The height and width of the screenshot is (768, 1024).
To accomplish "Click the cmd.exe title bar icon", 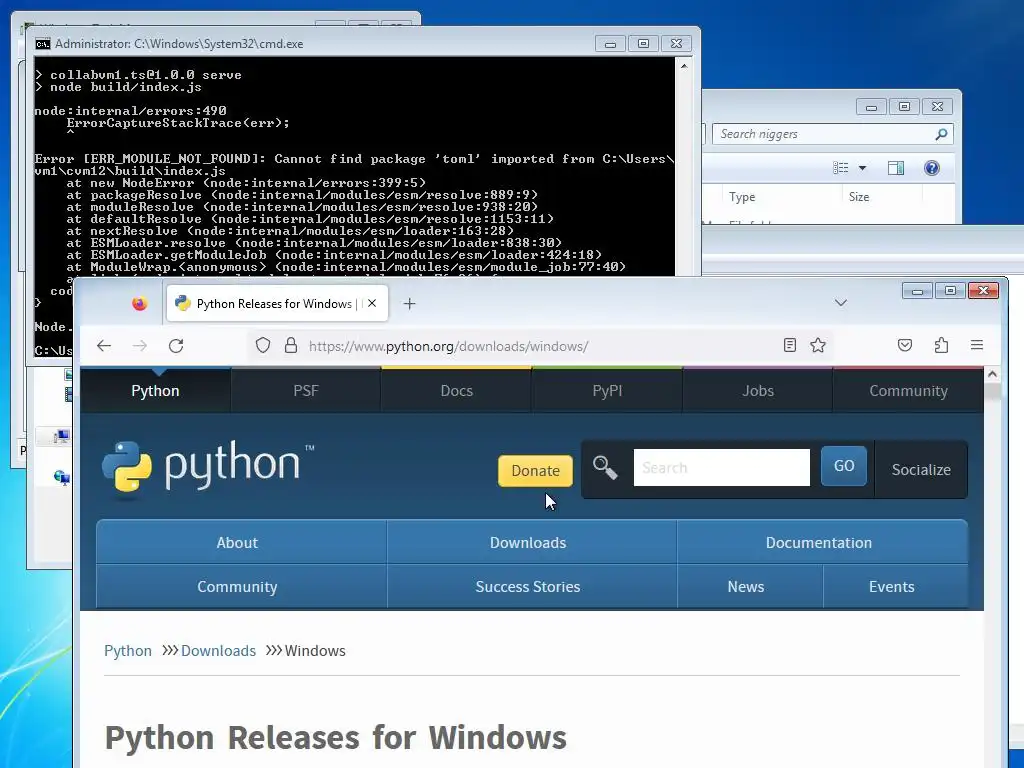I will [43, 44].
